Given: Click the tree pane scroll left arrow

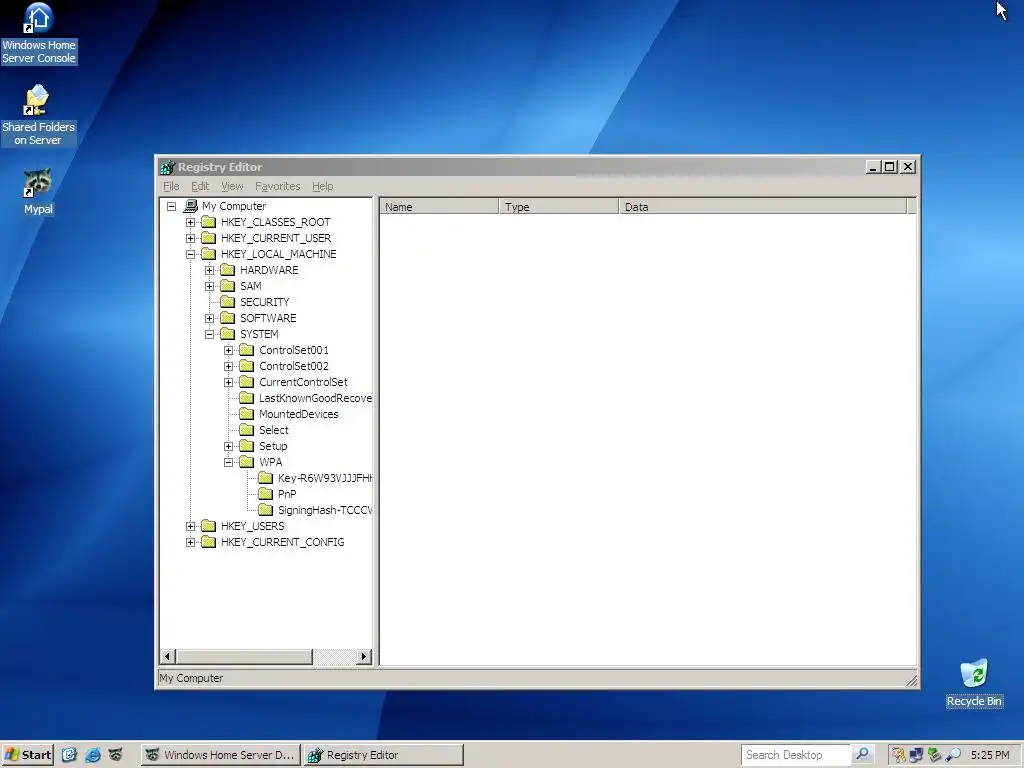Looking at the screenshot, I should [167, 656].
